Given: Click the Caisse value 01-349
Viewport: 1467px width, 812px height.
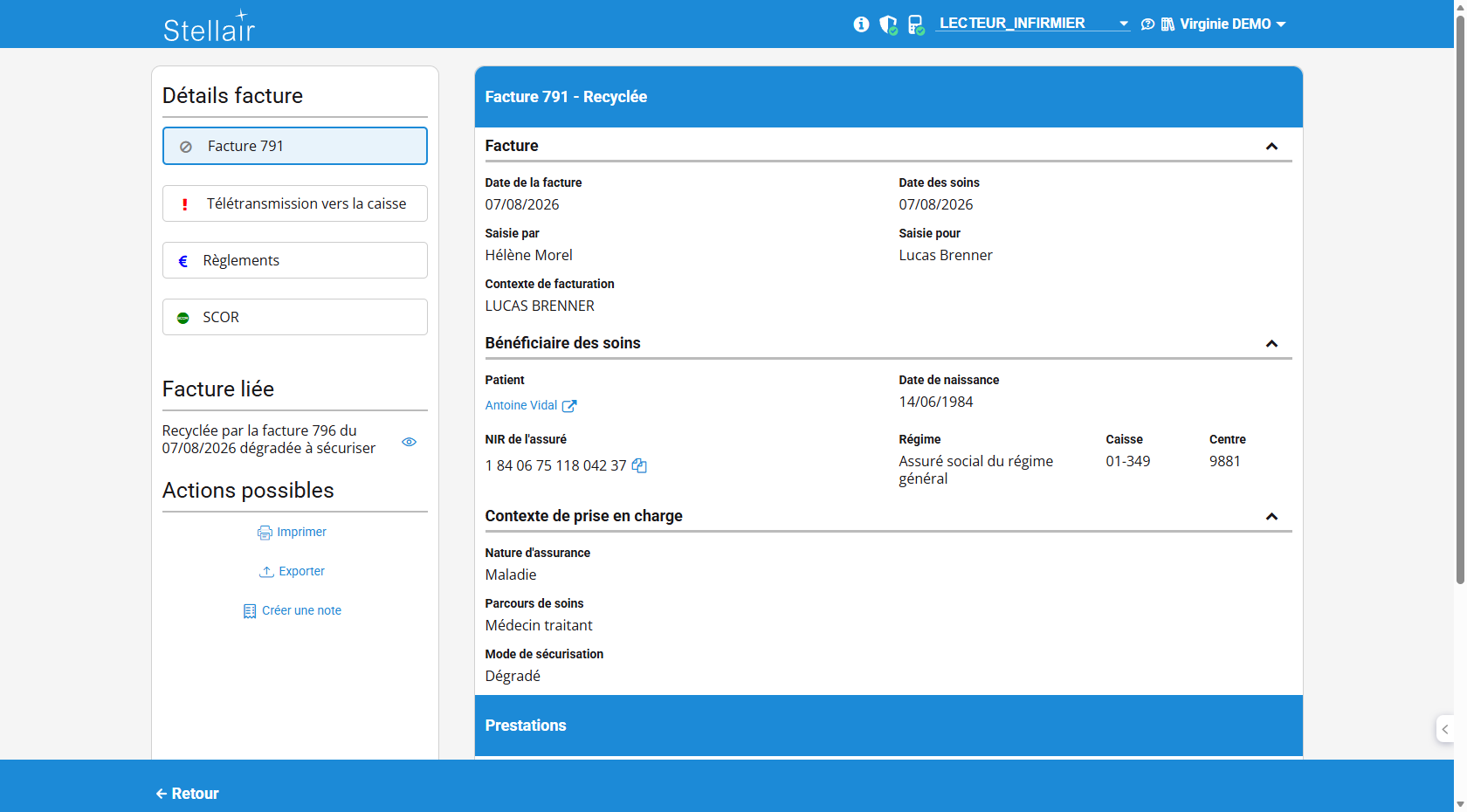Looking at the screenshot, I should pyautogui.click(x=1128, y=461).
